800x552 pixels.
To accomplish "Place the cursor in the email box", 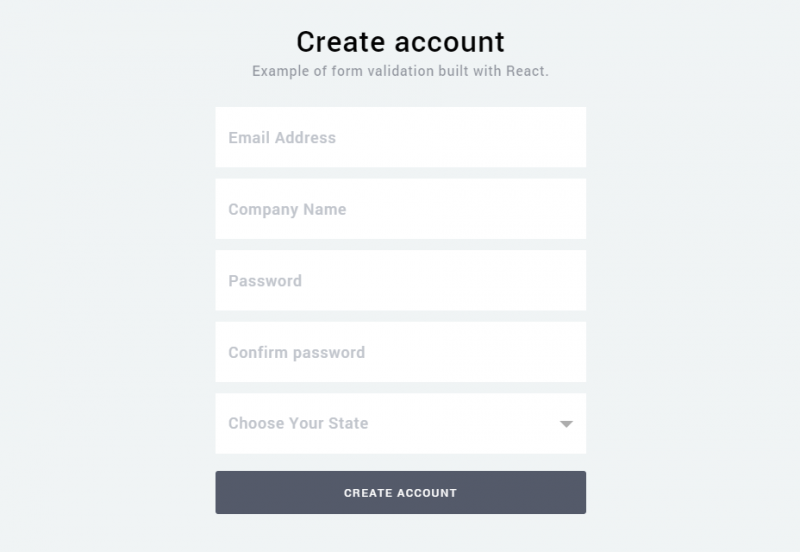I will click(x=400, y=138).
